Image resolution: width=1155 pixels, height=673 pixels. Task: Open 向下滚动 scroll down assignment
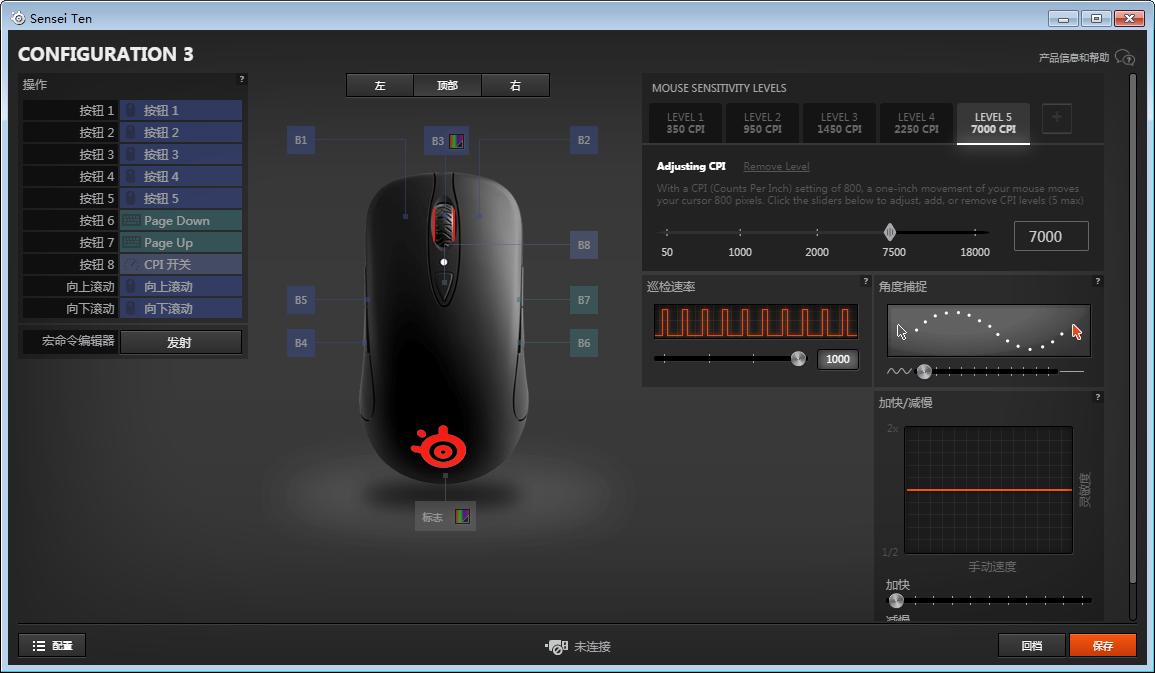[180, 309]
